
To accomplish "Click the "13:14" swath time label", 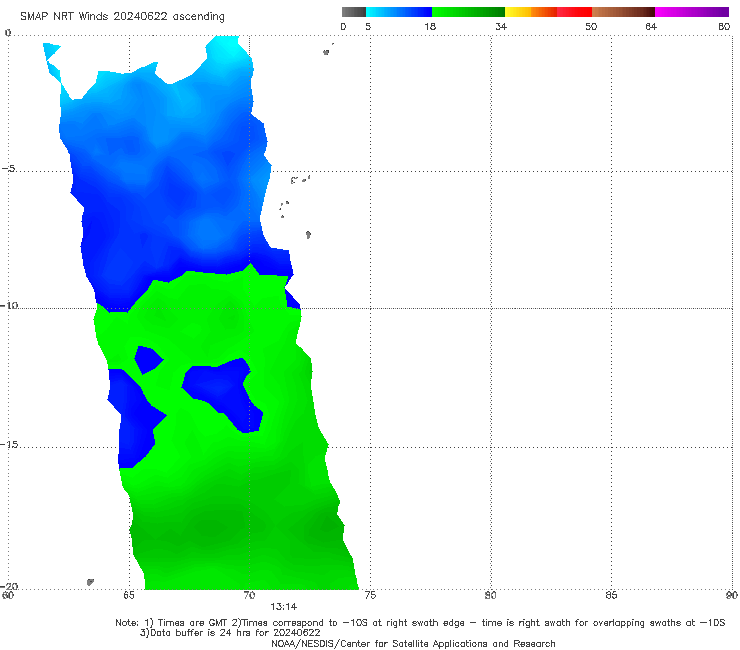I will 284,607.
